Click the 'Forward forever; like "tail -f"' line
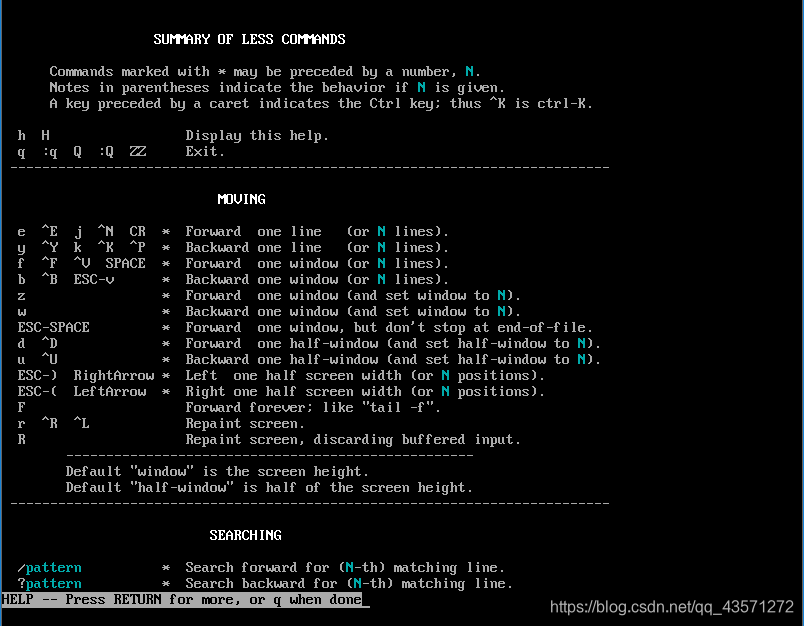Screen dimensions: 804x626 [x=313, y=408]
